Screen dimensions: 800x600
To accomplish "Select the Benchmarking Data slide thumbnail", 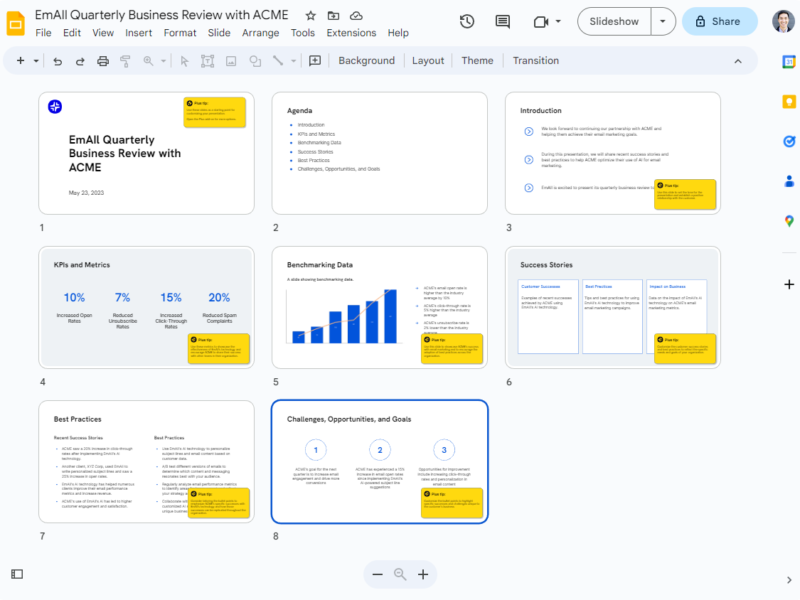I will coord(379,310).
